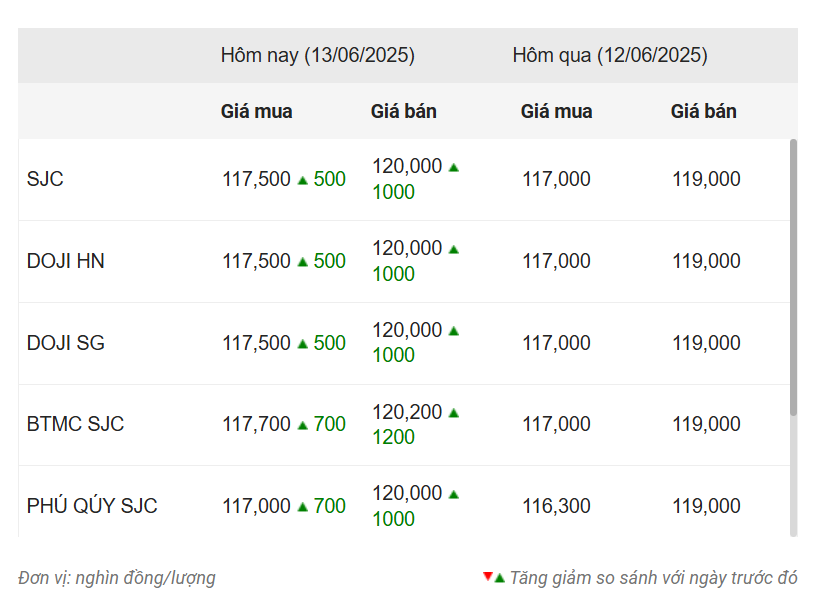Click up arrow beside DOJI SG sell price
The image size is (814, 616).
pos(454,331)
